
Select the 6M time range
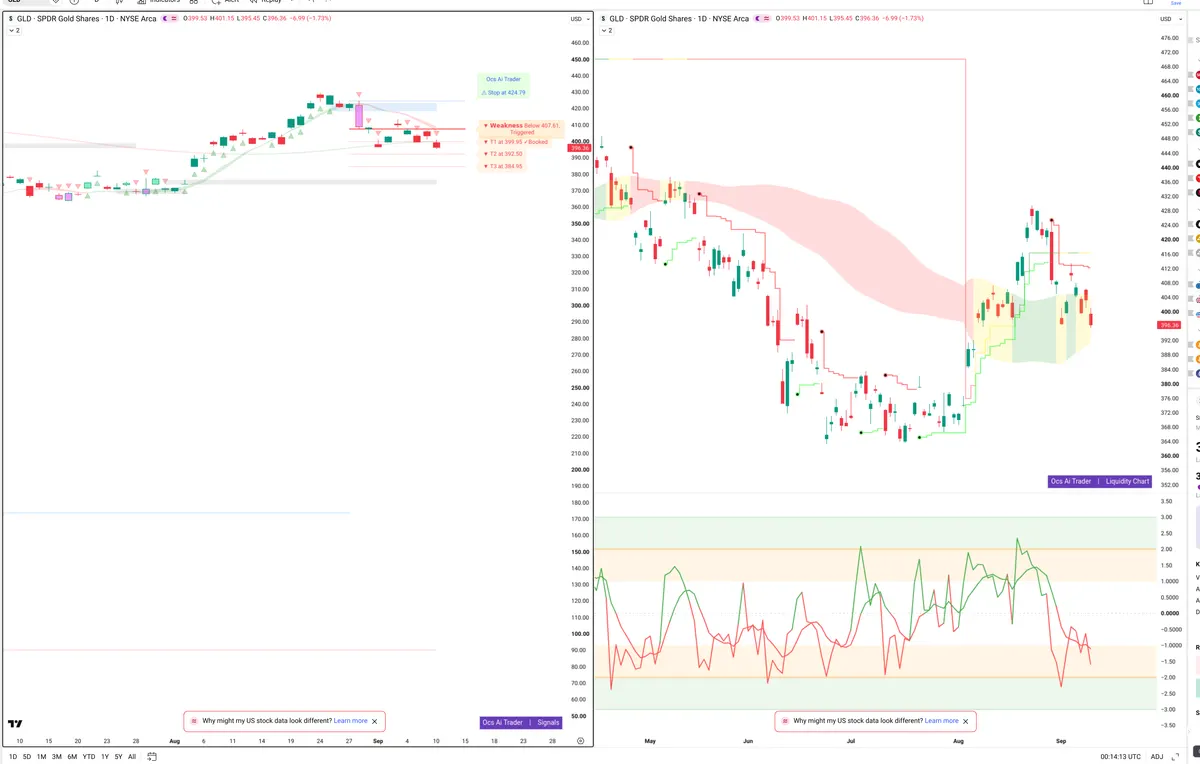(x=72, y=756)
